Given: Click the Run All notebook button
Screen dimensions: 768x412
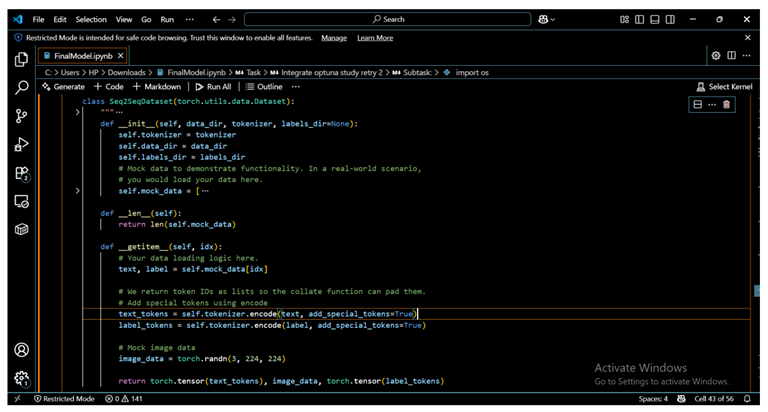Looking at the screenshot, I should (x=212, y=87).
